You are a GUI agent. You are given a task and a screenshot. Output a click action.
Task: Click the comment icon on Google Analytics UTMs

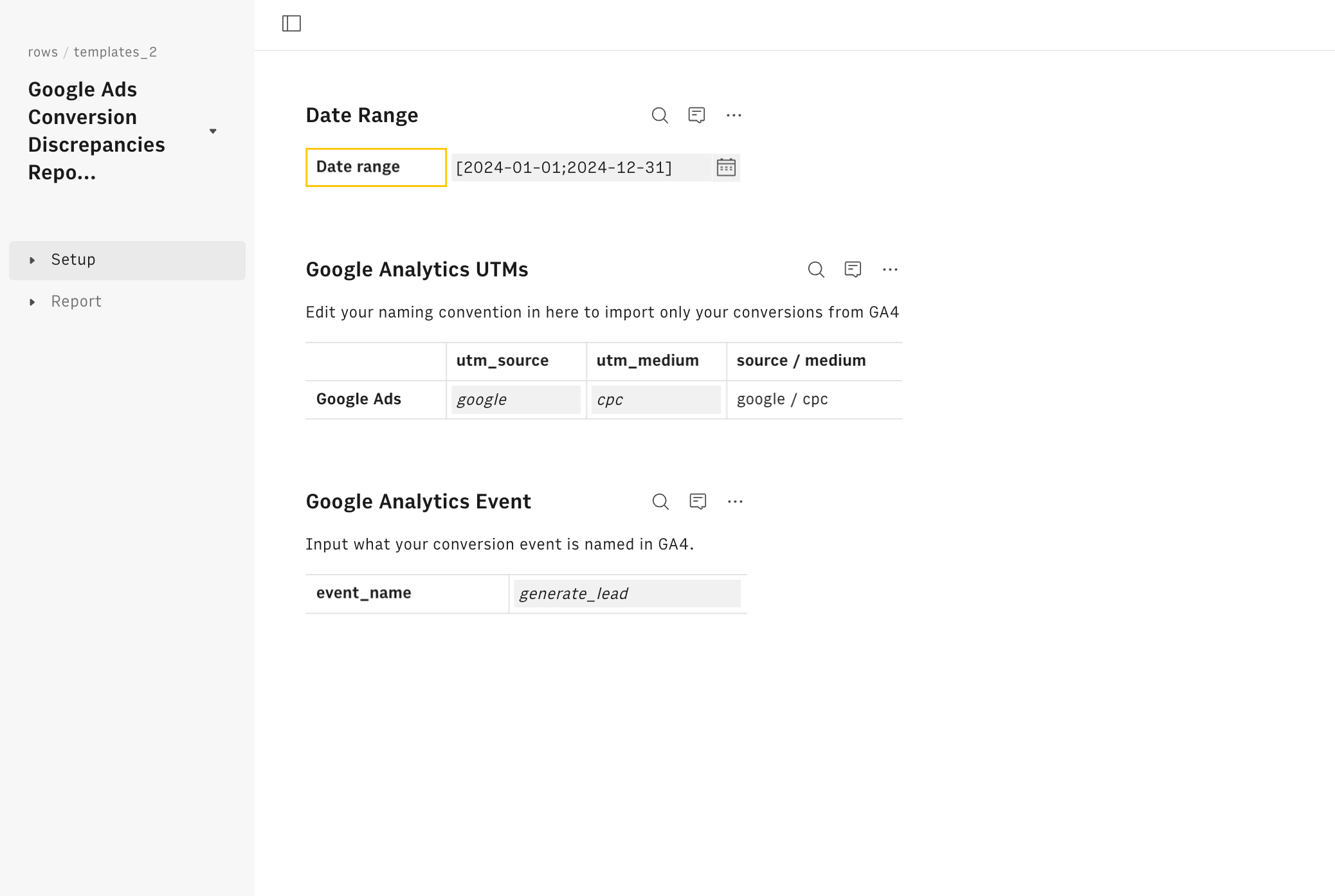click(x=852, y=269)
